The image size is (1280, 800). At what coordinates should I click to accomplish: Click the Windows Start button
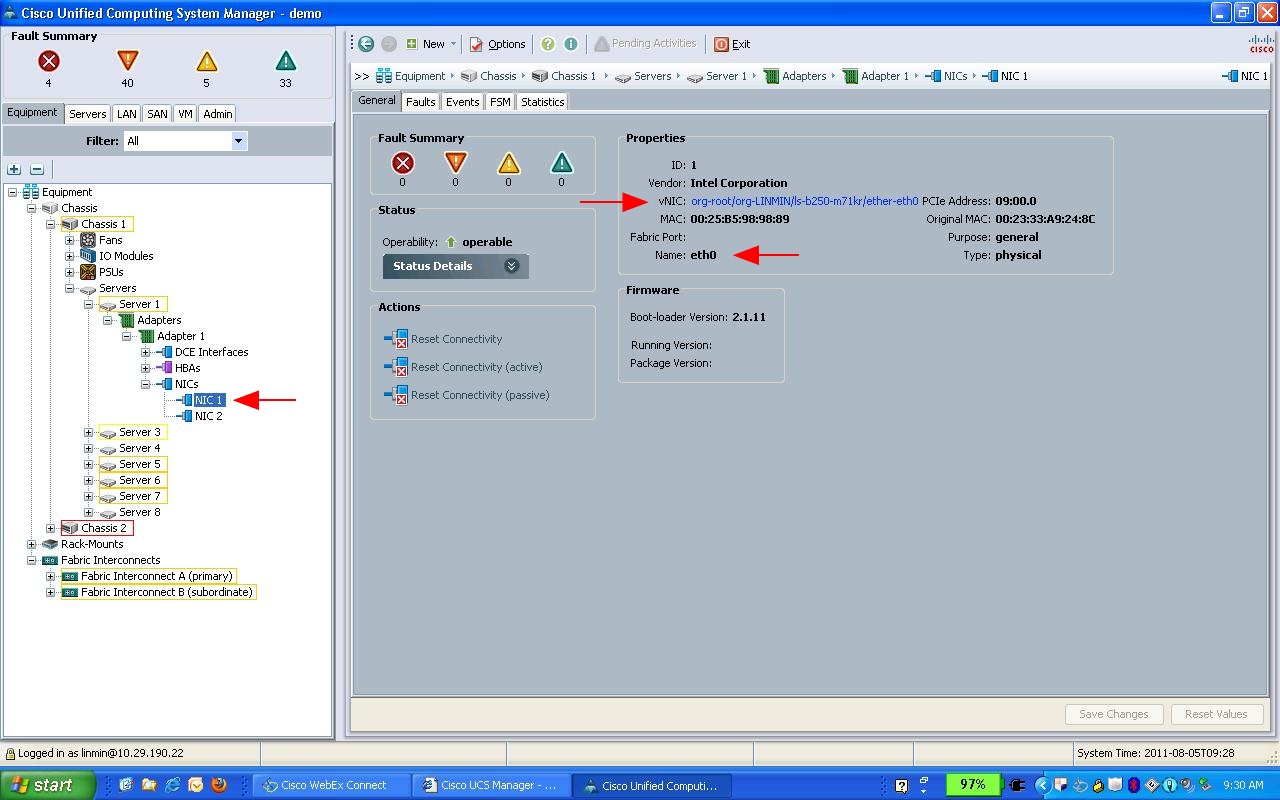coord(48,785)
